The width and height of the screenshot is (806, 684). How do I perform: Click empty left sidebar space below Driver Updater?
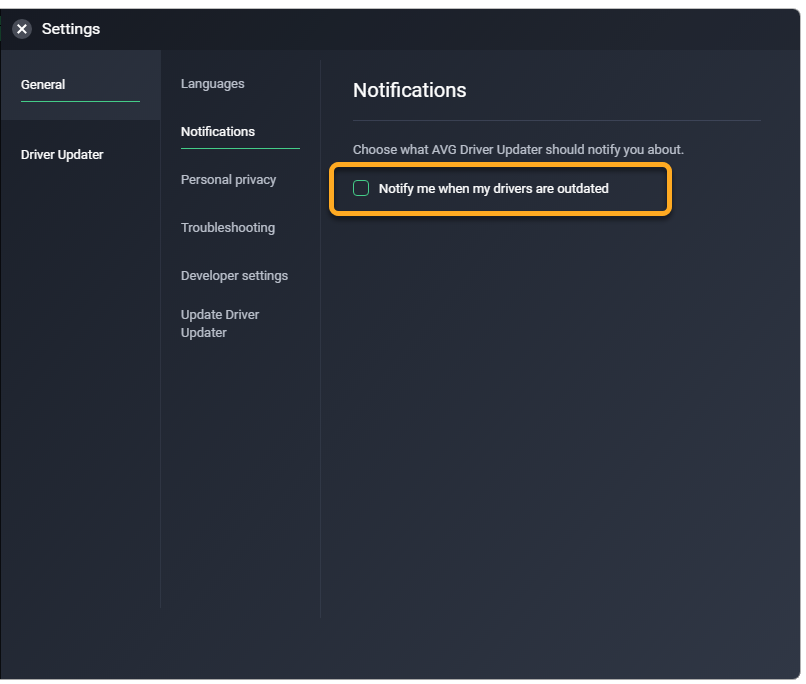pos(80,400)
